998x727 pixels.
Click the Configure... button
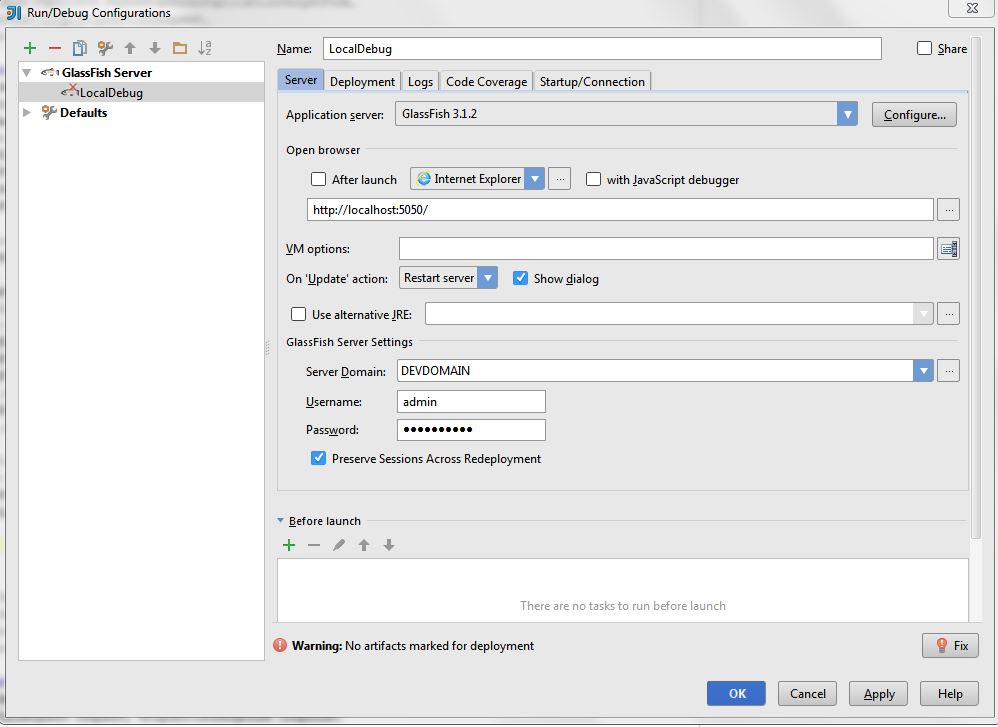pyautogui.click(x=914, y=115)
